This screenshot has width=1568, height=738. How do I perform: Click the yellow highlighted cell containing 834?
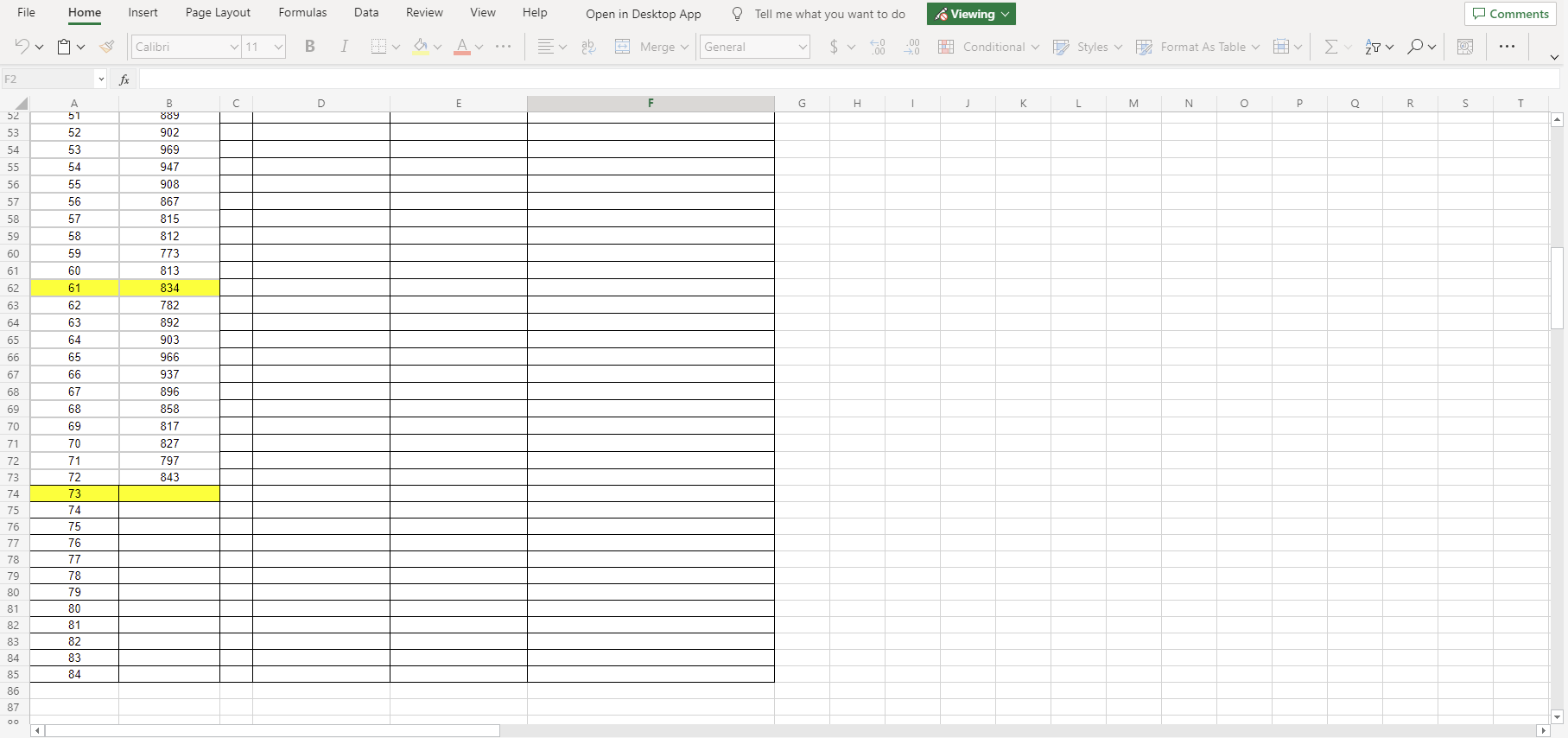click(169, 288)
